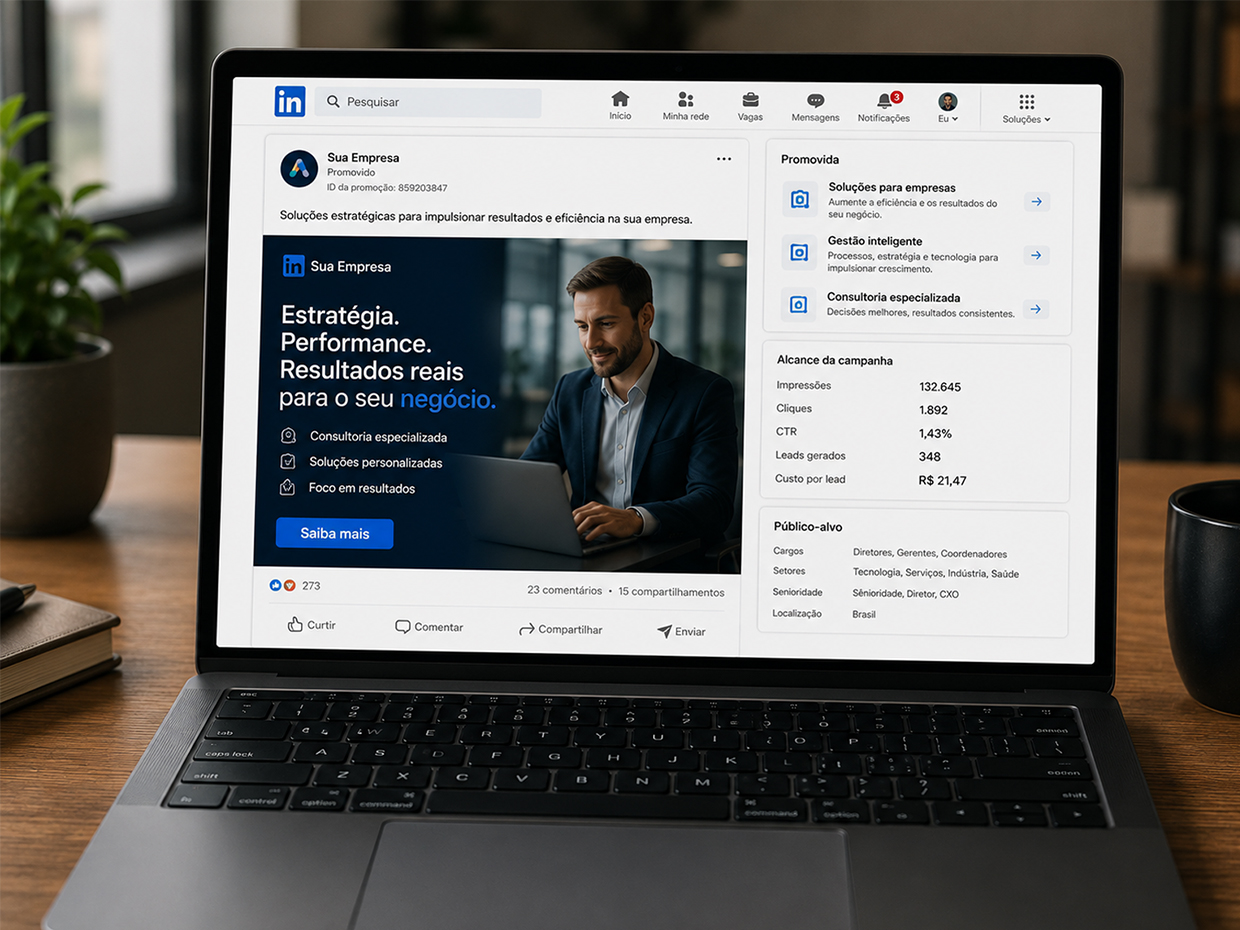This screenshot has height=930, width=1240.
Task: Select the Cargos row text Diretores, Gerentes, Coordenadores
Action: (x=930, y=553)
